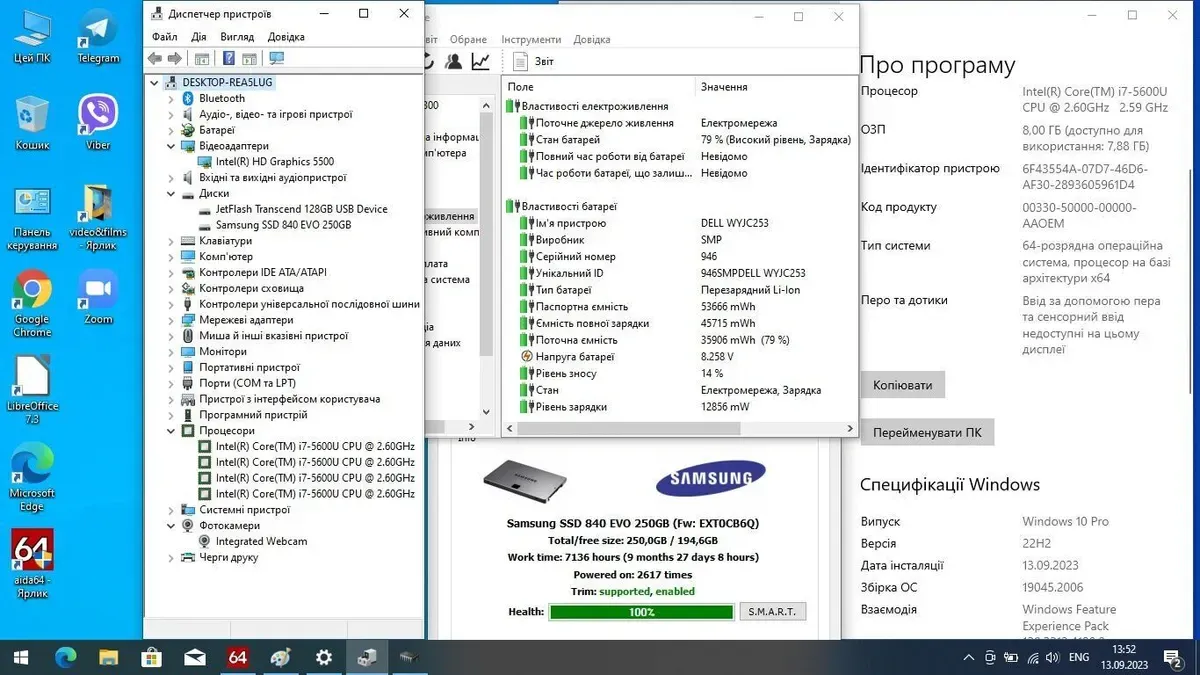Click the scan for hardware changes monitor icon

click(277, 59)
